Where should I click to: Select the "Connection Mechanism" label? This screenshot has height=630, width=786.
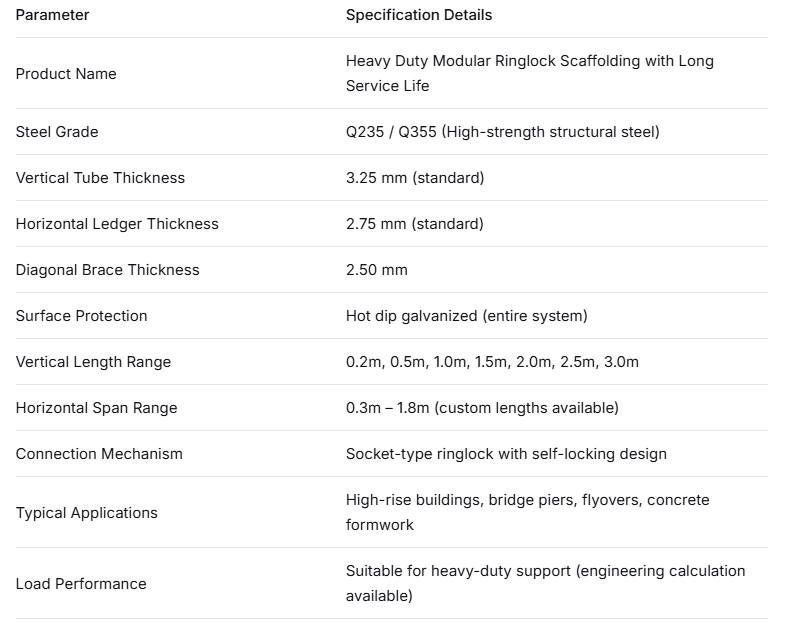tap(99, 454)
